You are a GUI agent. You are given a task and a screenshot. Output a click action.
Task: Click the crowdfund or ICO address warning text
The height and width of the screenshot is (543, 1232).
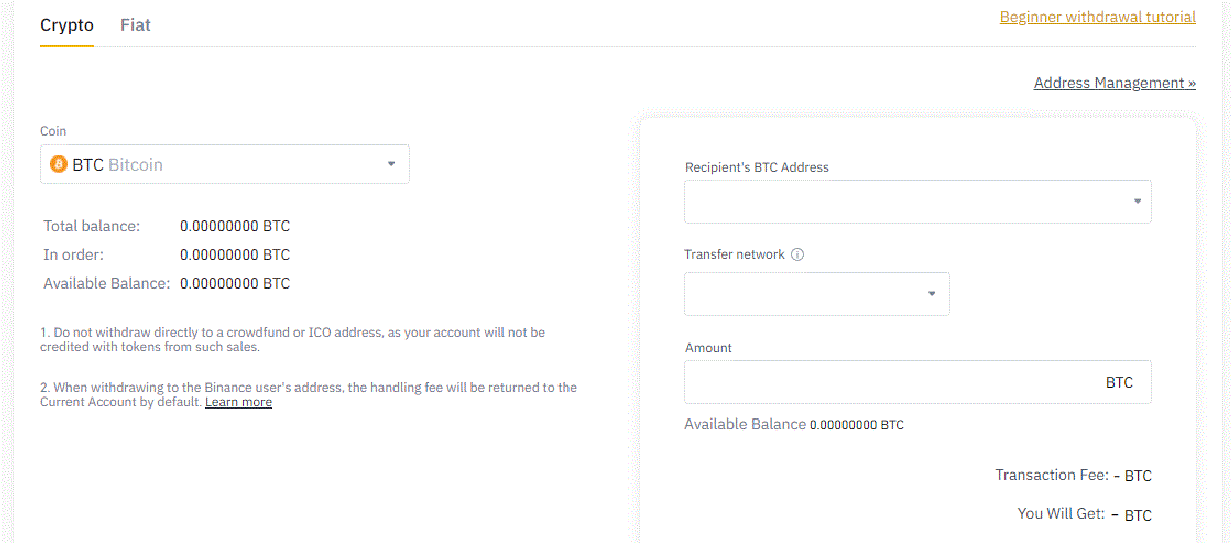pyautogui.click(x=292, y=339)
